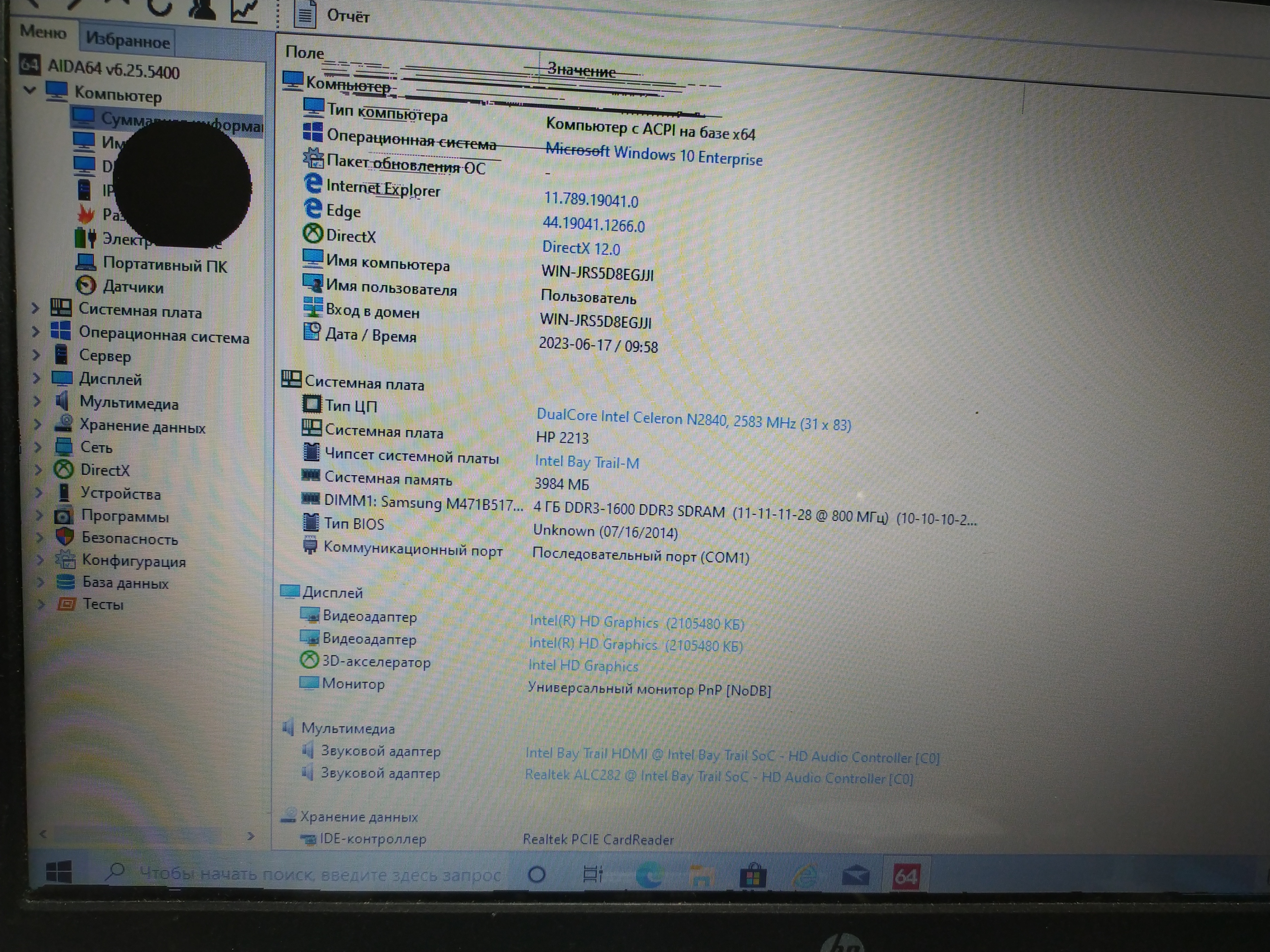
Task: Select the Монитор row
Action: (x=535, y=686)
